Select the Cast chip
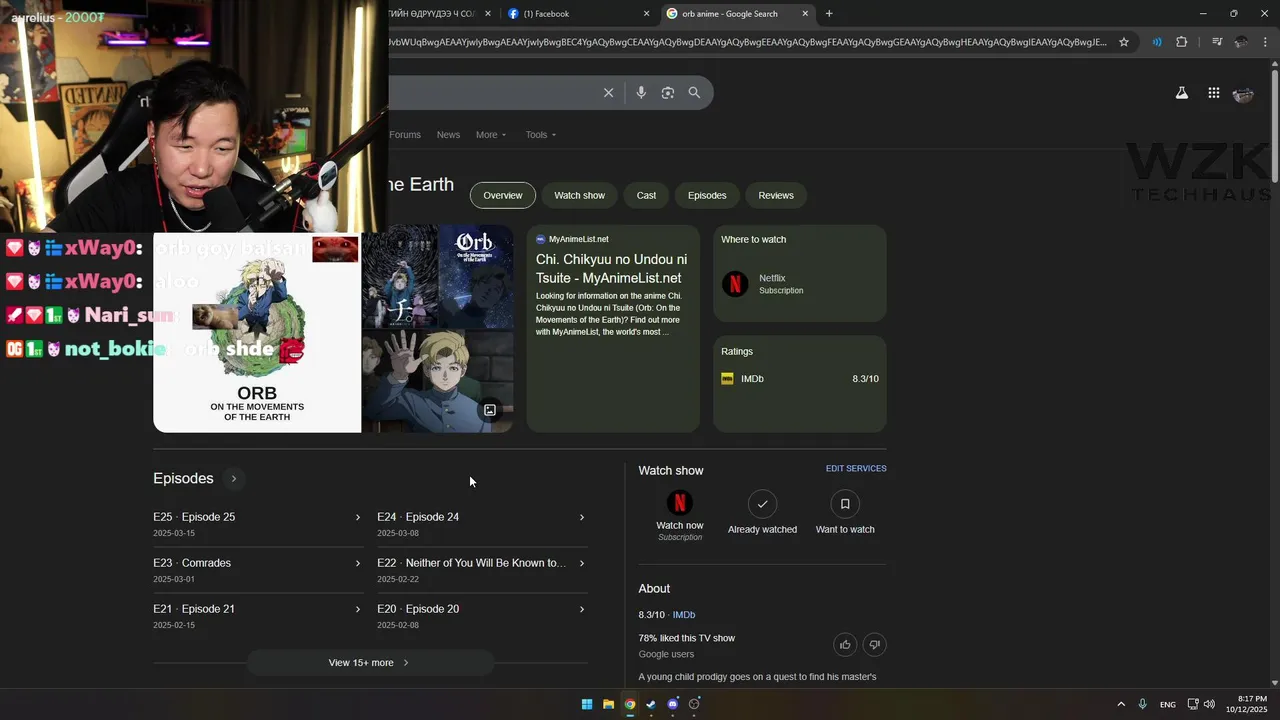 [646, 195]
